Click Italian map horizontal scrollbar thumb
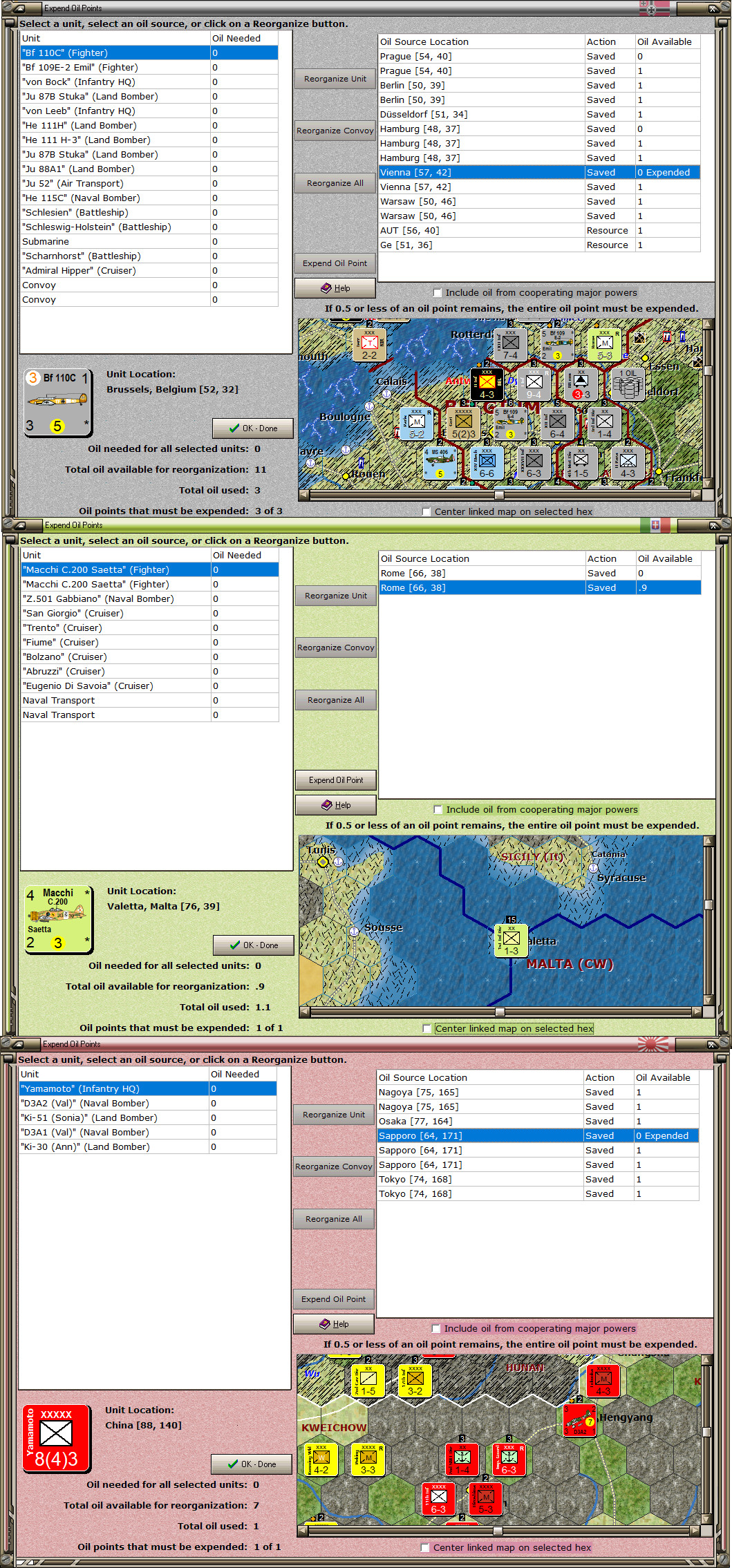The image size is (732, 1568). click(500, 1012)
